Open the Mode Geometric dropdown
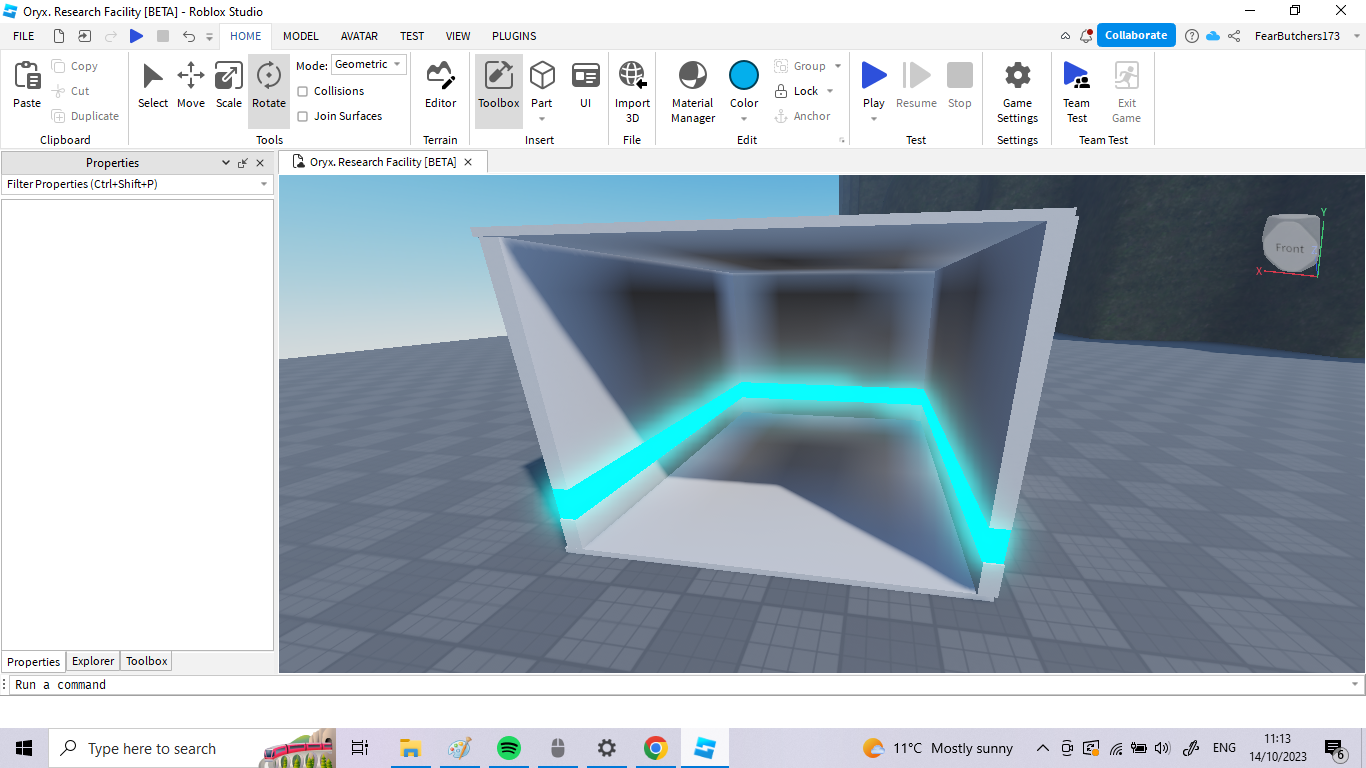Image resolution: width=1366 pixels, height=768 pixels. (368, 64)
